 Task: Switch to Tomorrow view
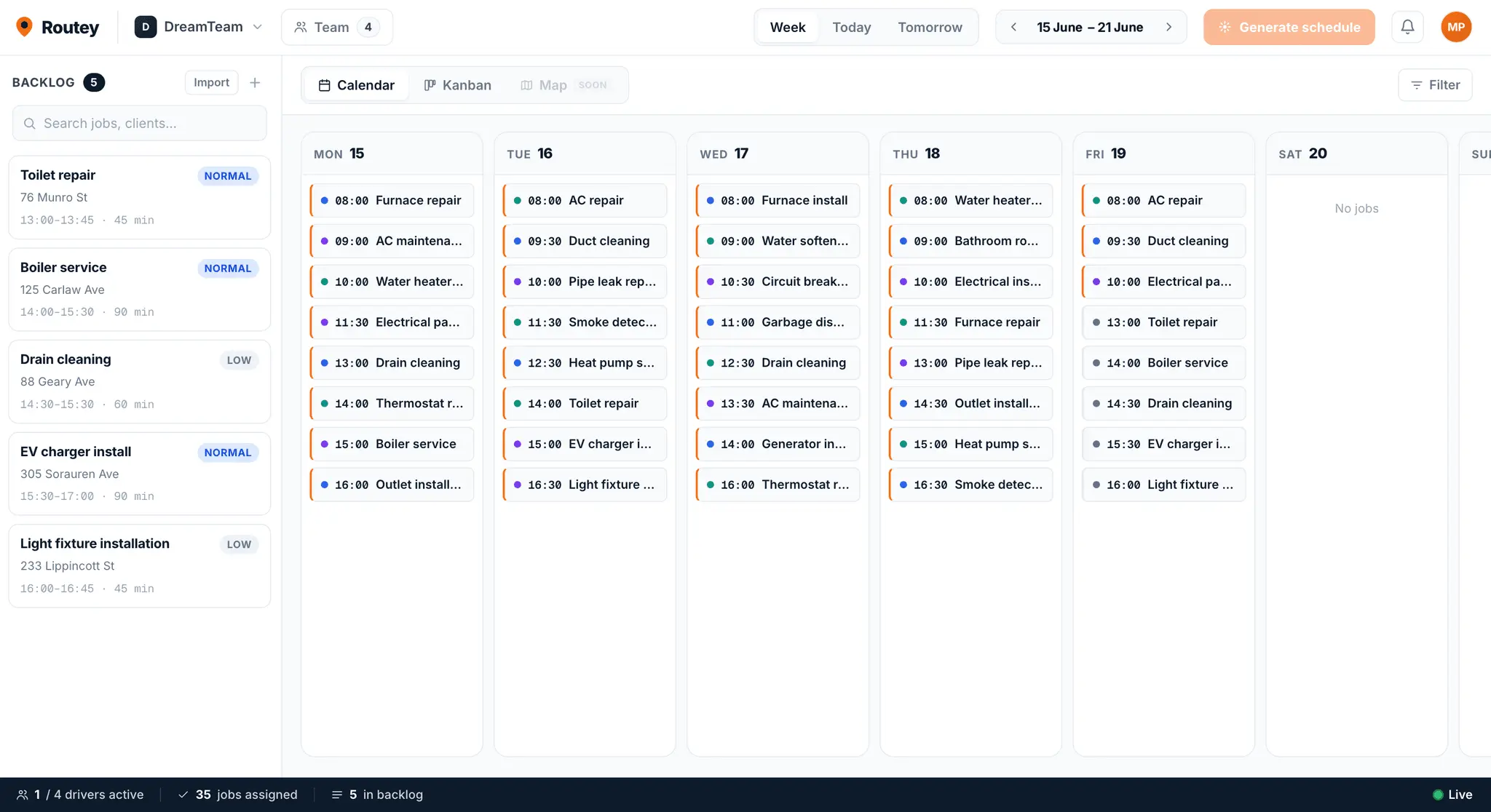click(930, 27)
